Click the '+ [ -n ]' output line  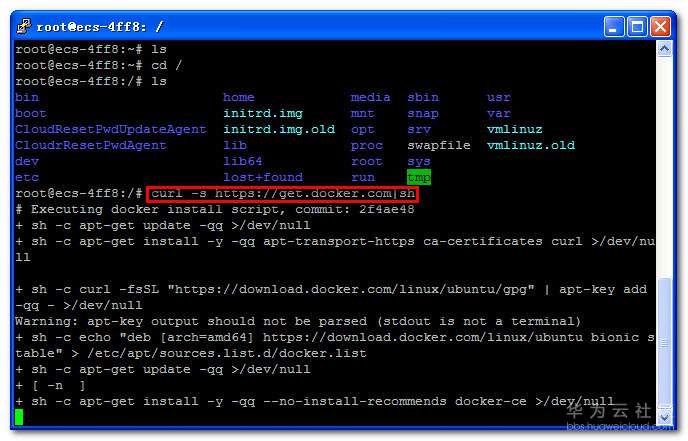(x=50, y=385)
